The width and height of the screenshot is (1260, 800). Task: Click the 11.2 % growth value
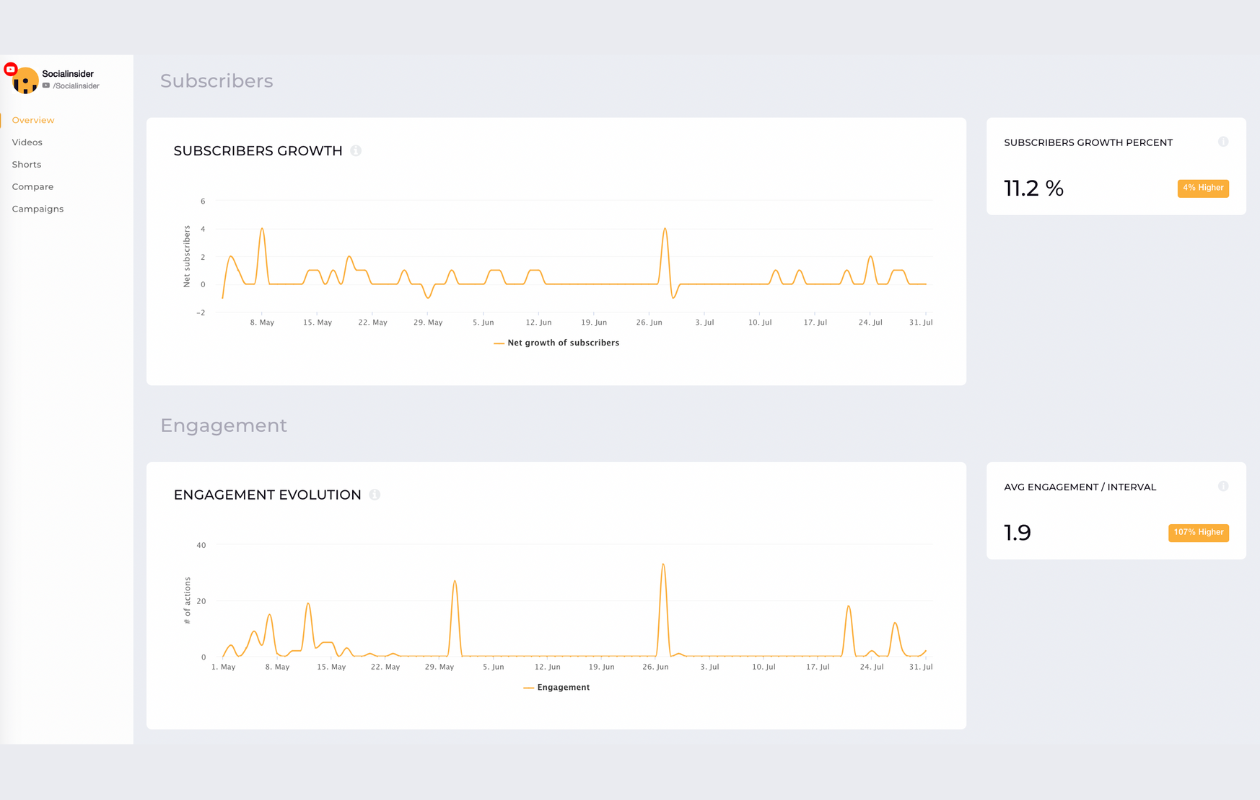pos(1034,188)
